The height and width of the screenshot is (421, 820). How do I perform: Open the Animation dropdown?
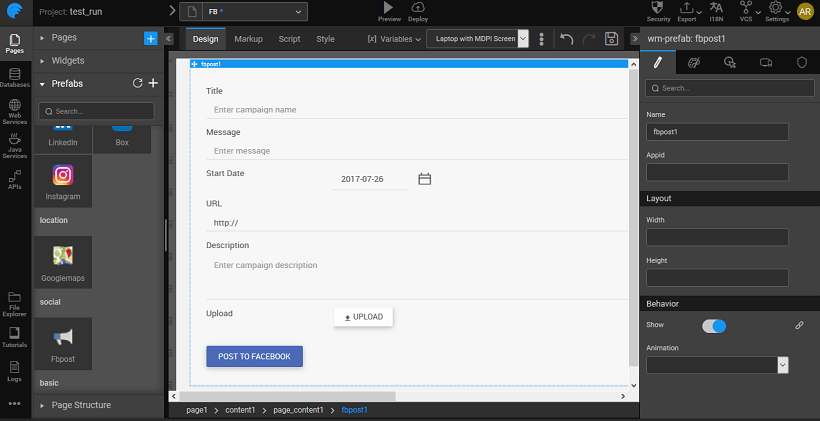click(718, 365)
